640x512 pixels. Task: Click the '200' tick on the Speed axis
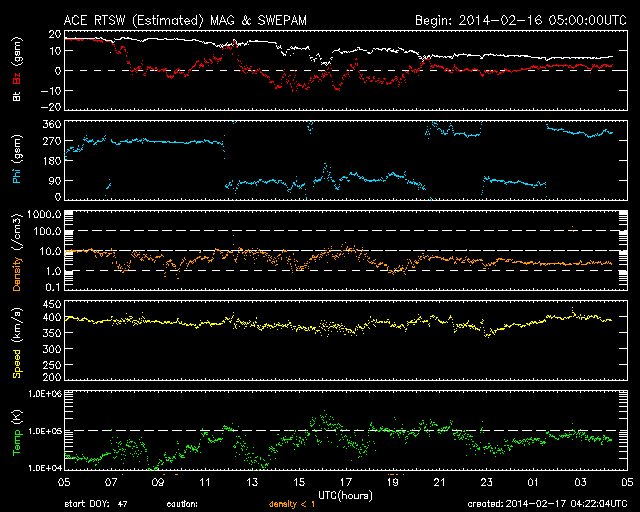pyautogui.click(x=52, y=377)
